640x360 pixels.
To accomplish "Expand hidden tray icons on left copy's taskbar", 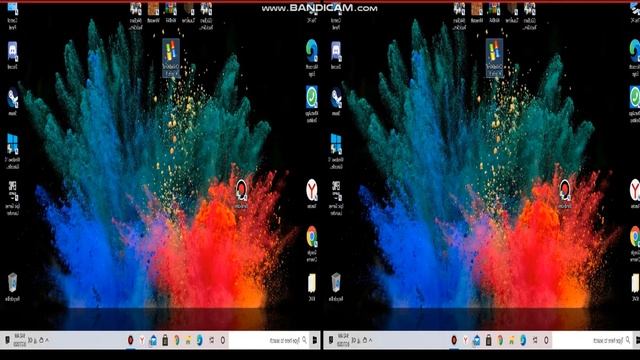I will (47, 340).
